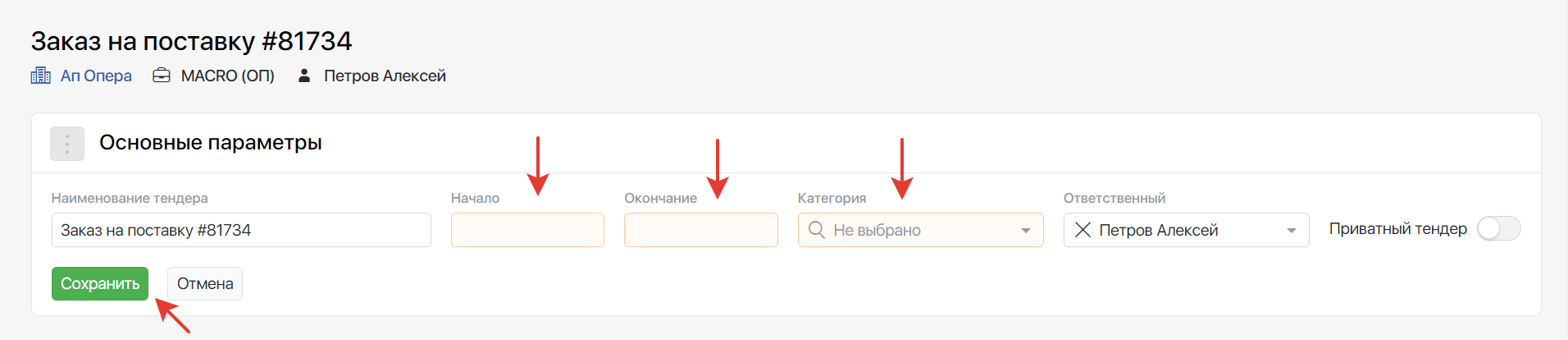Click the person icon beside Петров Алексей
Image resolution: width=1568 pixels, height=340 pixels.
click(304, 76)
